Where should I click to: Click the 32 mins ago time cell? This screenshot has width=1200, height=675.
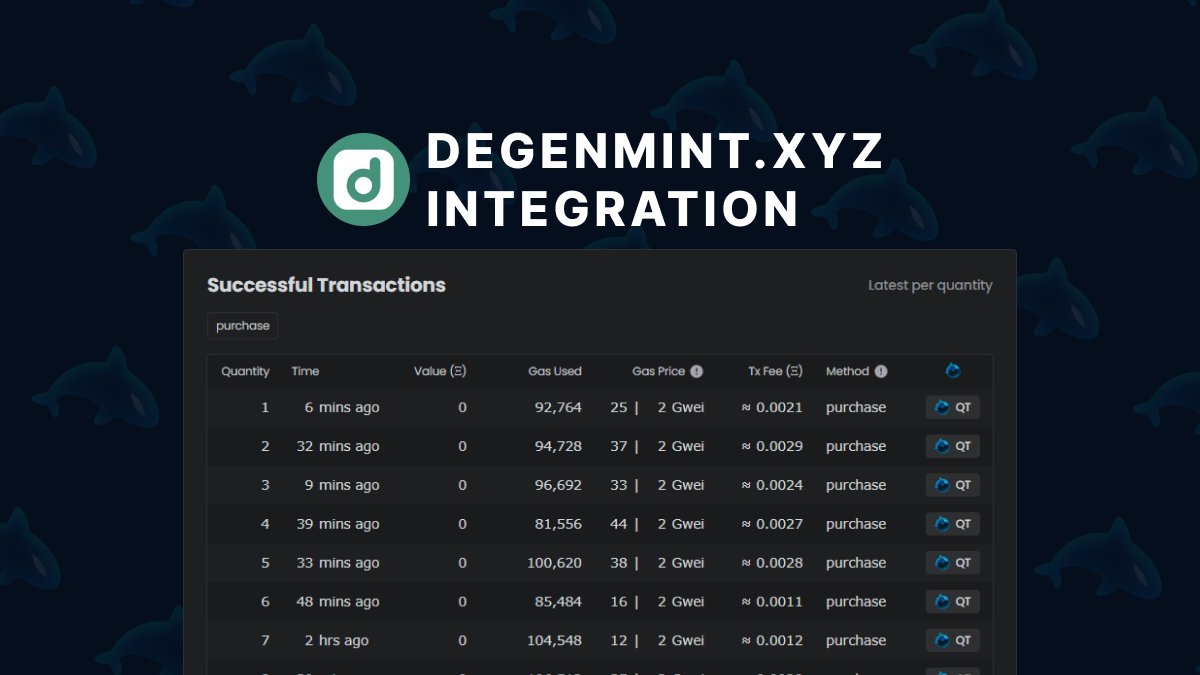[x=338, y=446]
